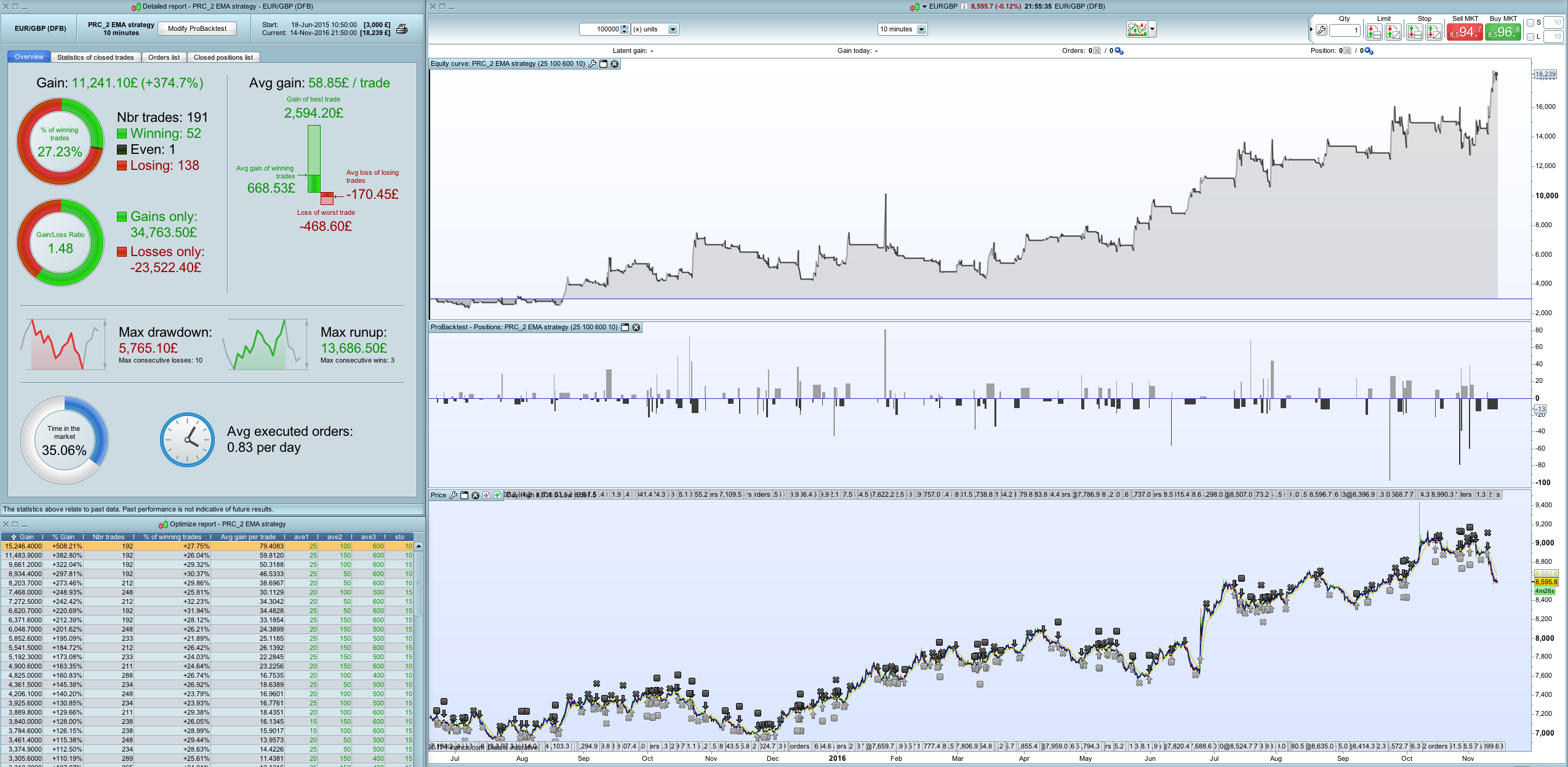Click the blue gears icon next to Orders

pyautogui.click(x=1119, y=51)
